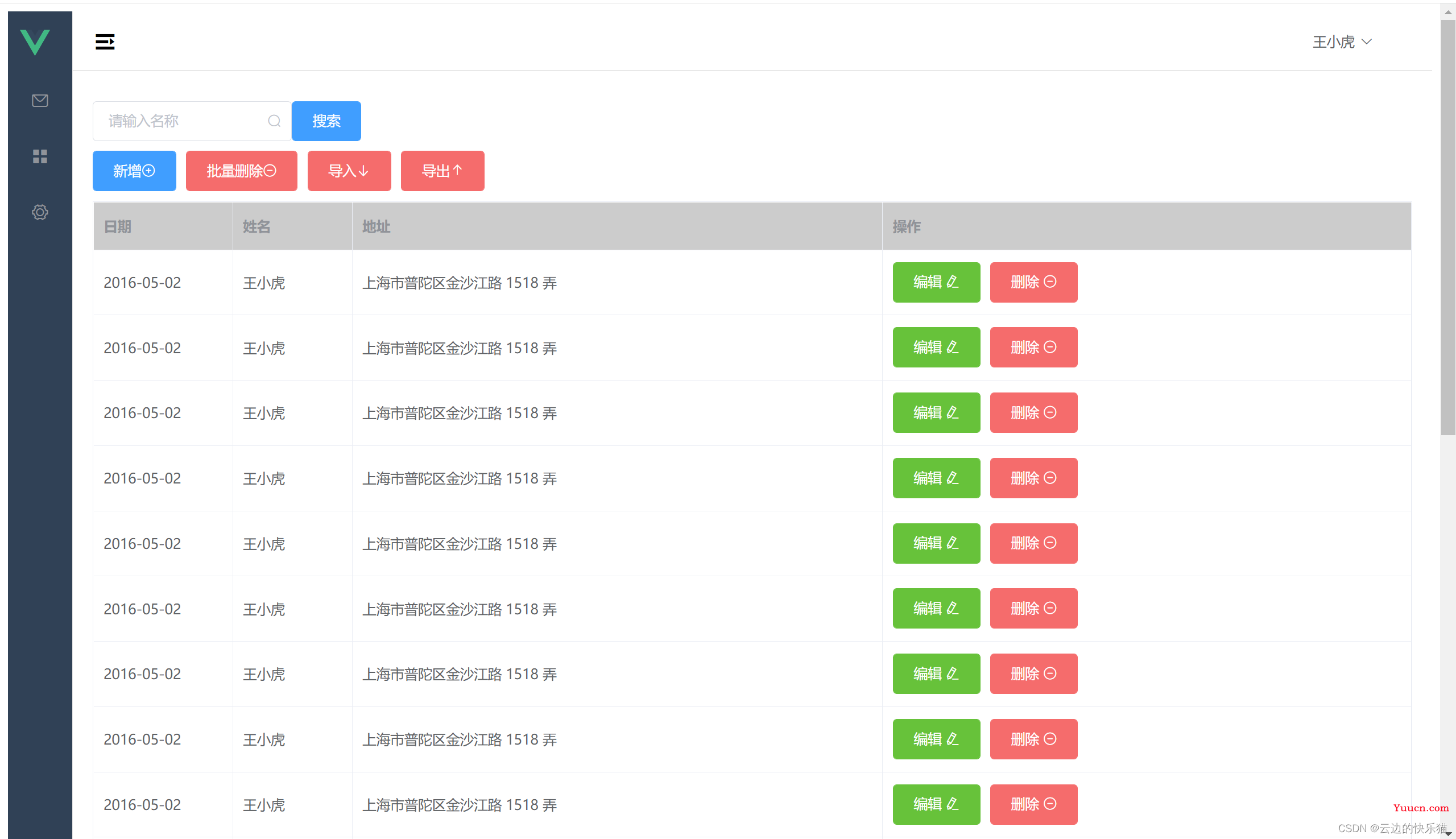The image size is (1456, 839).
Task: Click the mail/envelope icon in sidebar
Action: [40, 101]
